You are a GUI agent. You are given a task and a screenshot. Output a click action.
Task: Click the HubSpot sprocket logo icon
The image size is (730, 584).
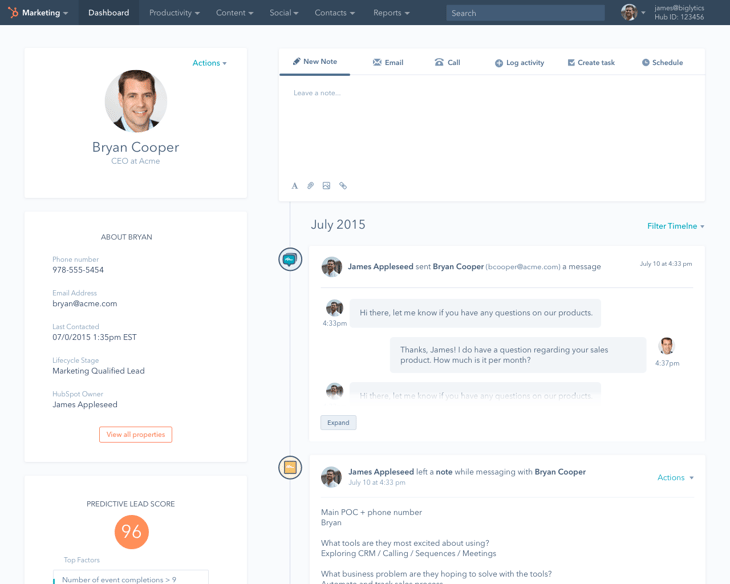point(13,13)
